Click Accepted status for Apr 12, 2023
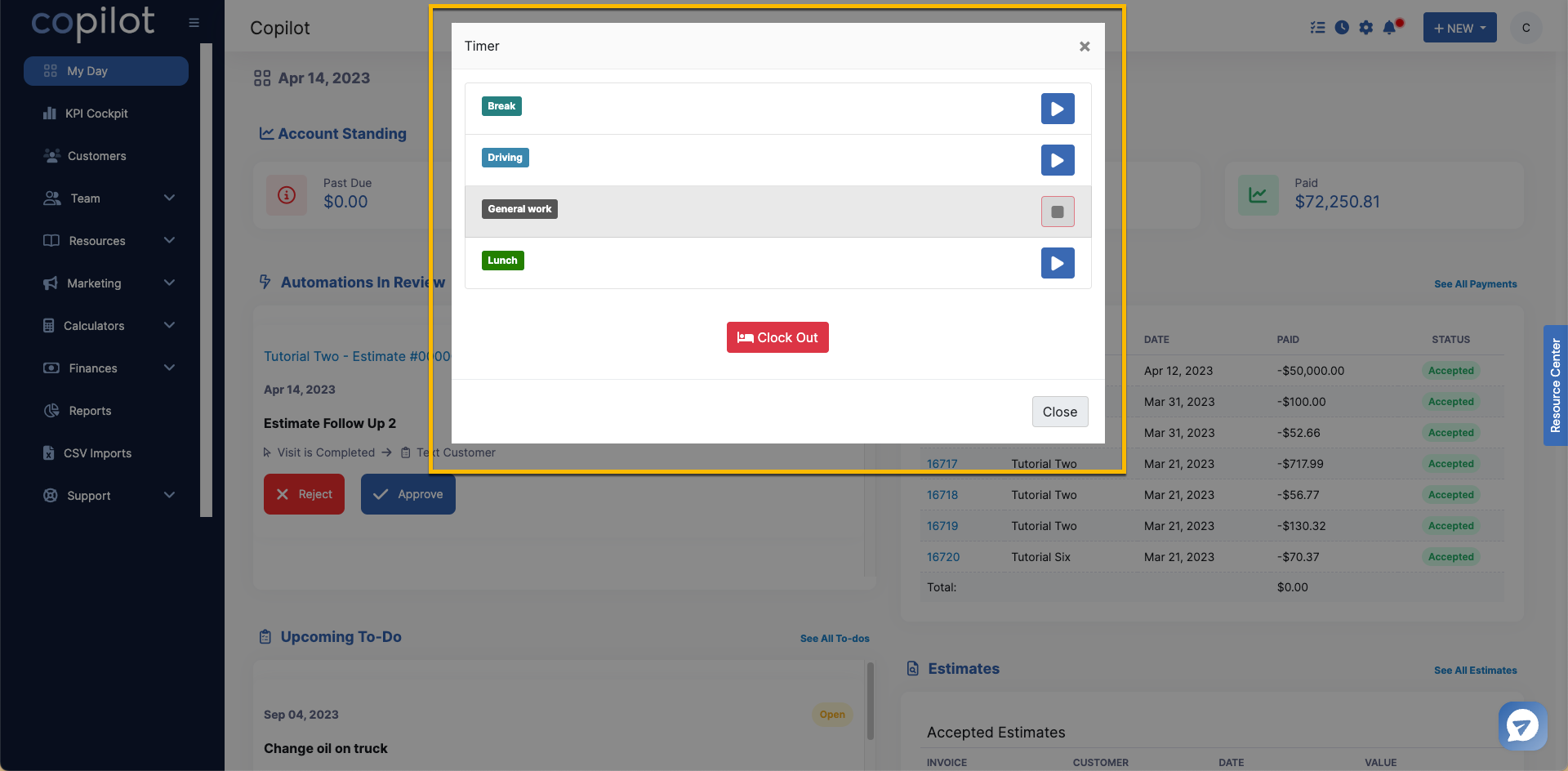The image size is (1568, 771). tap(1451, 371)
